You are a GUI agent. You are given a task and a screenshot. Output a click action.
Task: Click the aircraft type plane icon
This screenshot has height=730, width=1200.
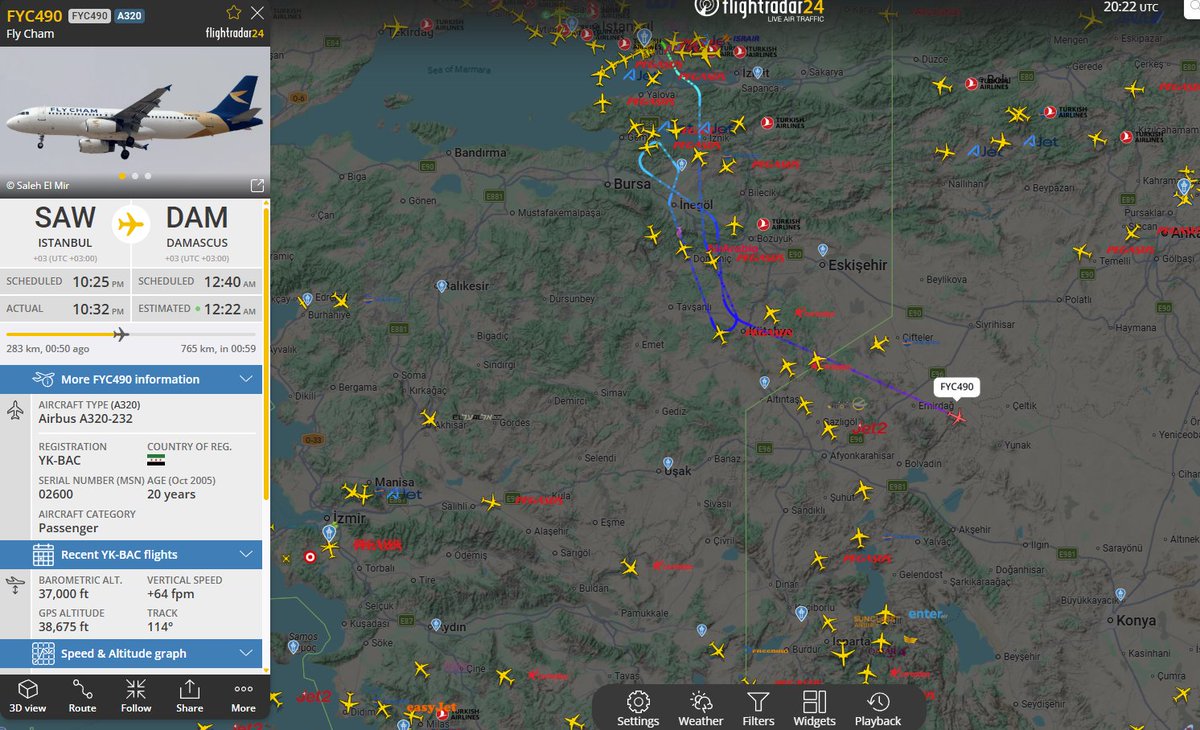[16, 410]
